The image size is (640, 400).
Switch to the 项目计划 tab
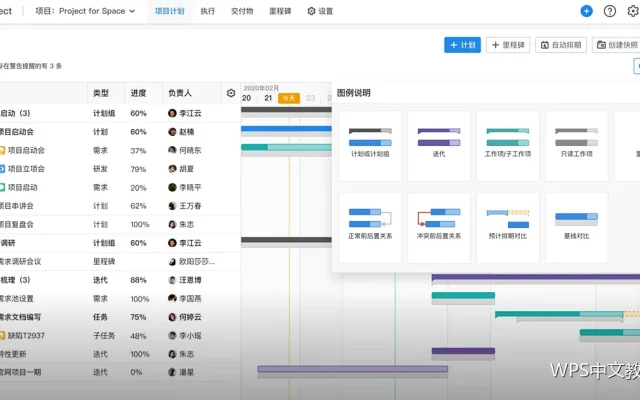169,11
